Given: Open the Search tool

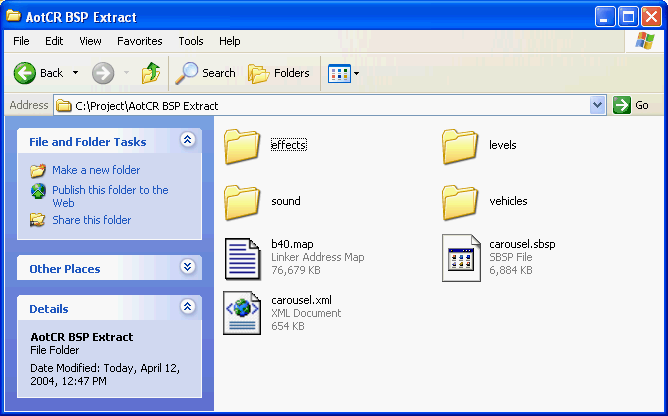Looking at the screenshot, I should point(206,73).
